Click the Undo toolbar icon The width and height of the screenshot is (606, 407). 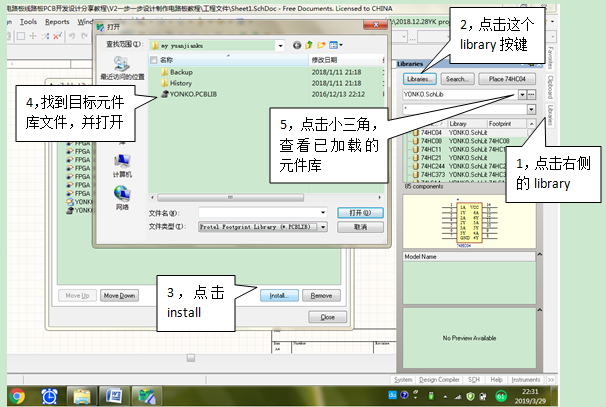point(72,36)
